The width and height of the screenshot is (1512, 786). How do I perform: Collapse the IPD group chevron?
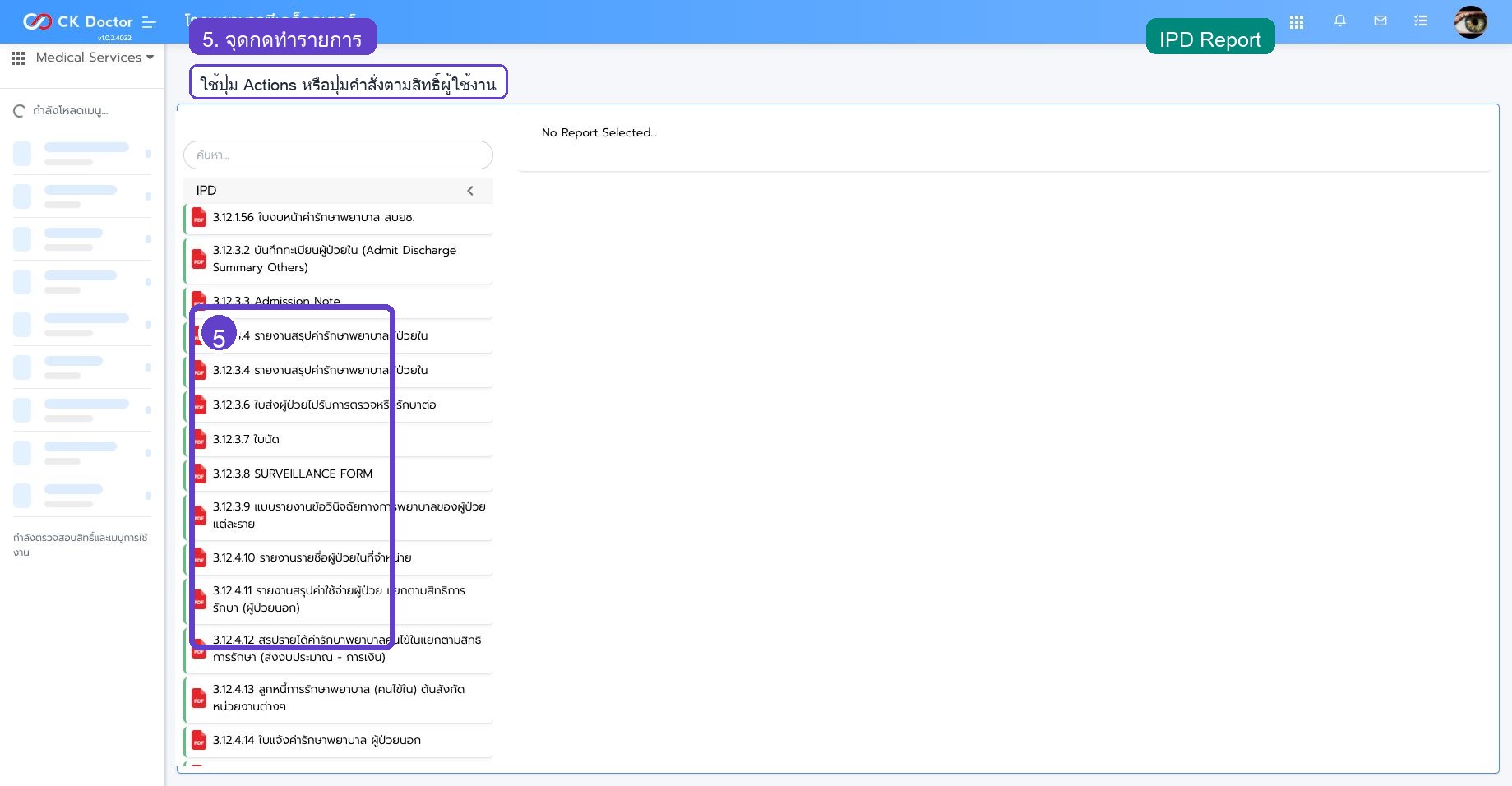pos(470,191)
